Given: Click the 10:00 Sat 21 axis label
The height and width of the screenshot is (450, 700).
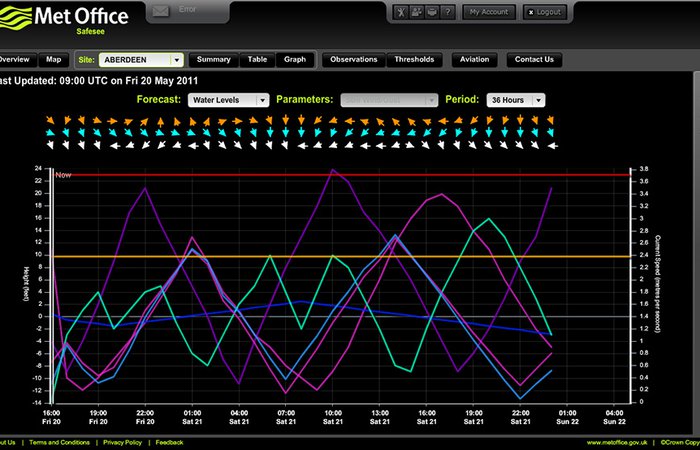Looking at the screenshot, I should [333, 417].
